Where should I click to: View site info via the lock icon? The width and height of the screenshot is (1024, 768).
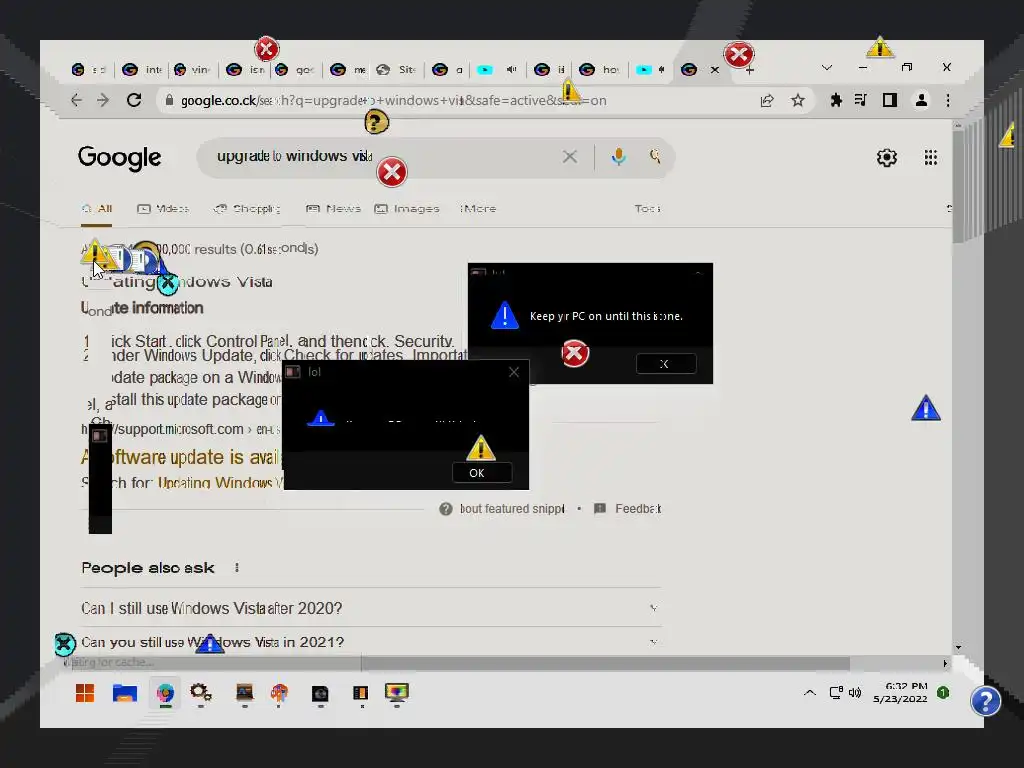click(x=170, y=100)
